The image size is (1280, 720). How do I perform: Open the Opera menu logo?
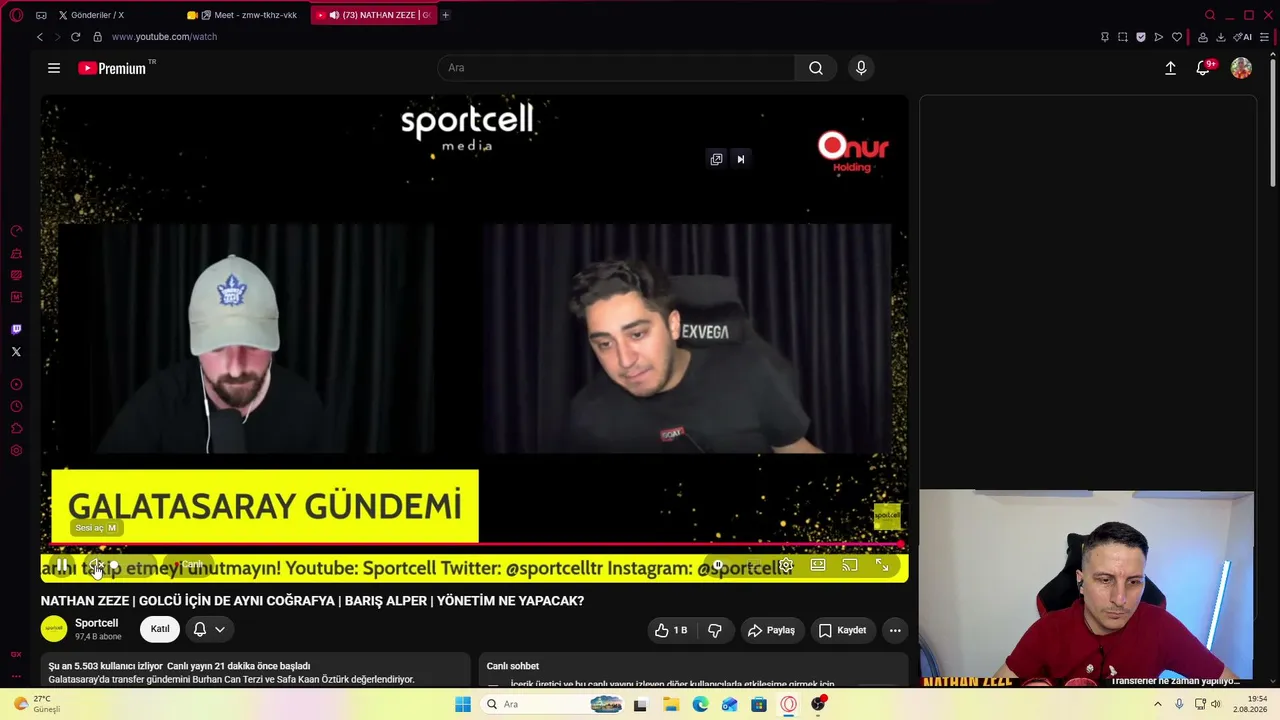click(16, 15)
